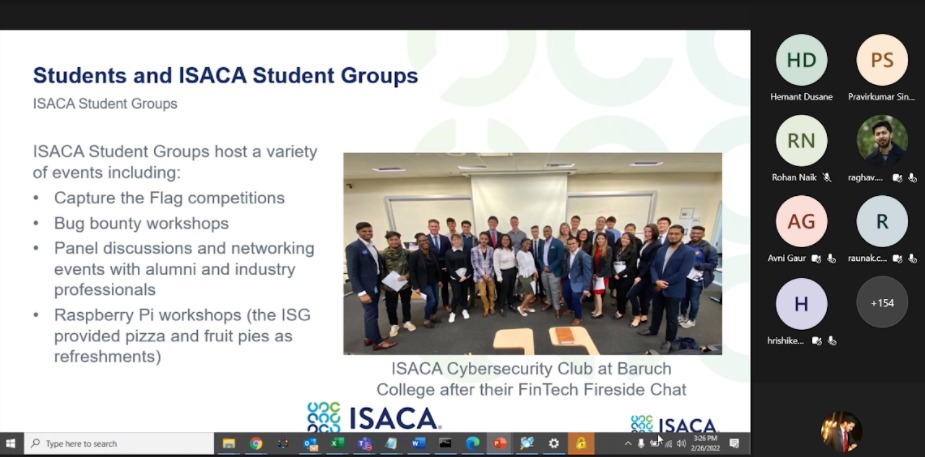
Task: Select raunak's R avatar
Action: point(882,221)
